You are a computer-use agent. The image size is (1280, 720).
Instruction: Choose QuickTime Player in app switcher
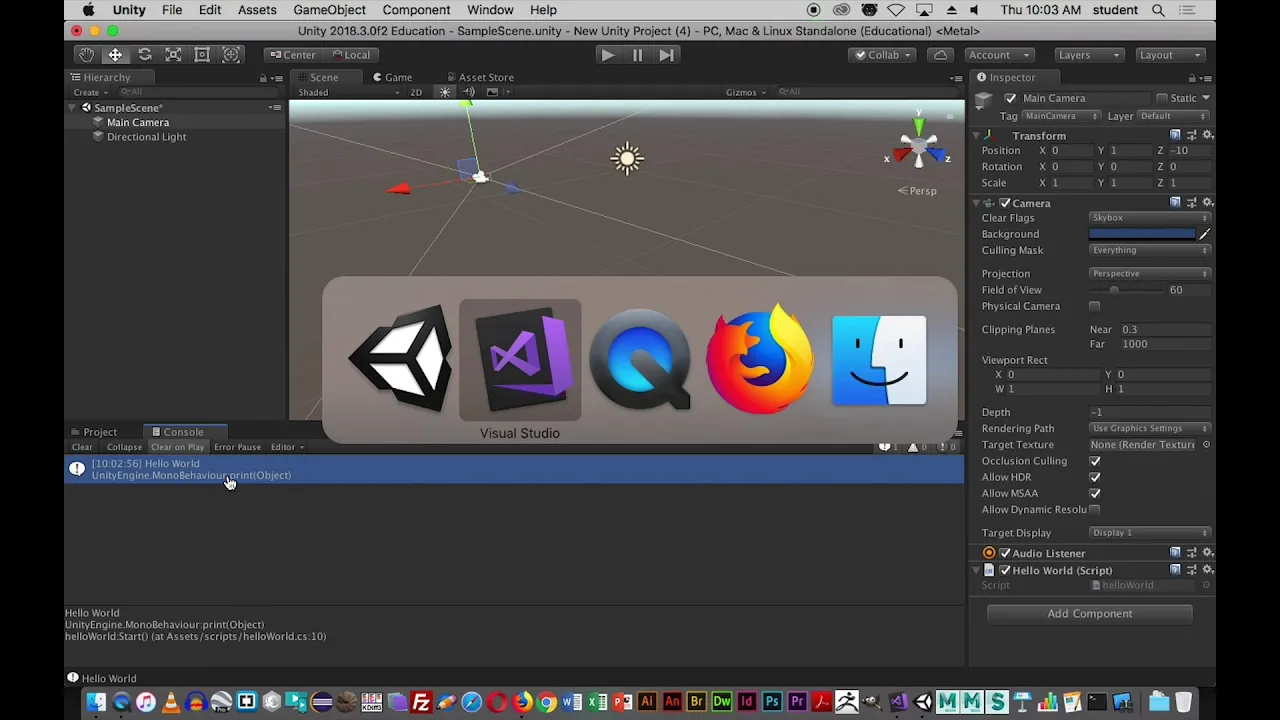[640, 360]
